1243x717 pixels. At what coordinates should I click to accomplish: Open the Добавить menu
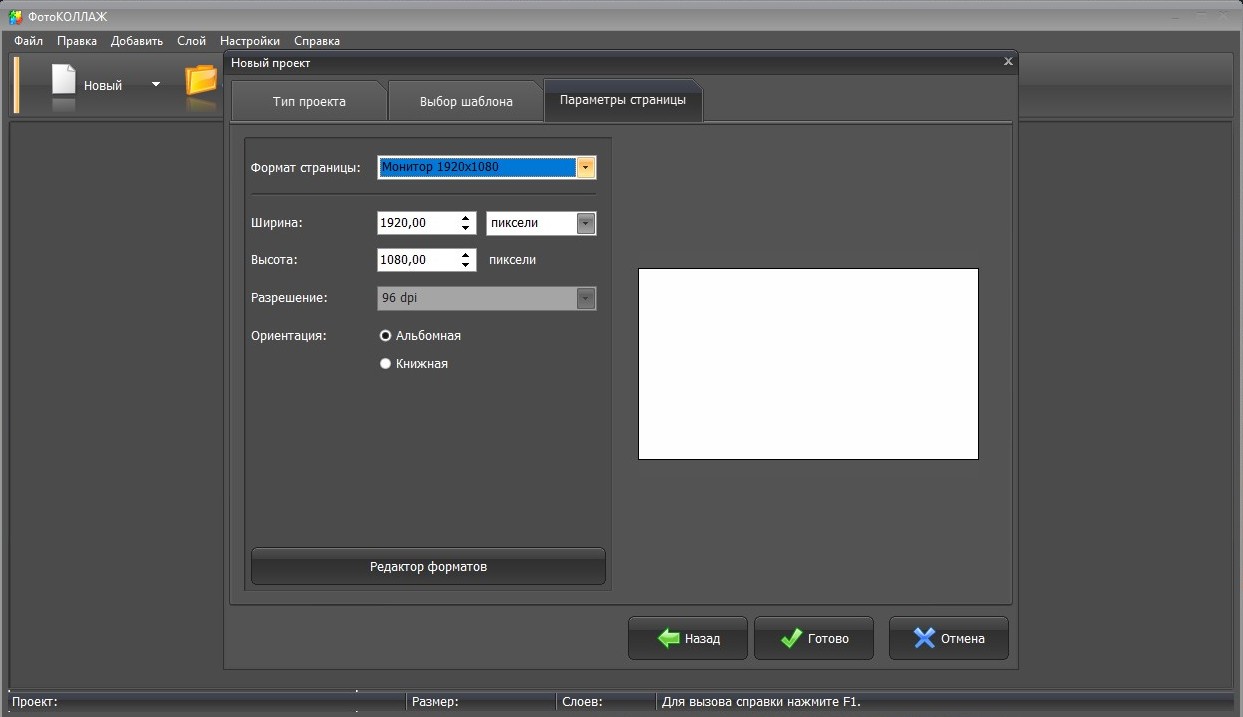point(137,41)
